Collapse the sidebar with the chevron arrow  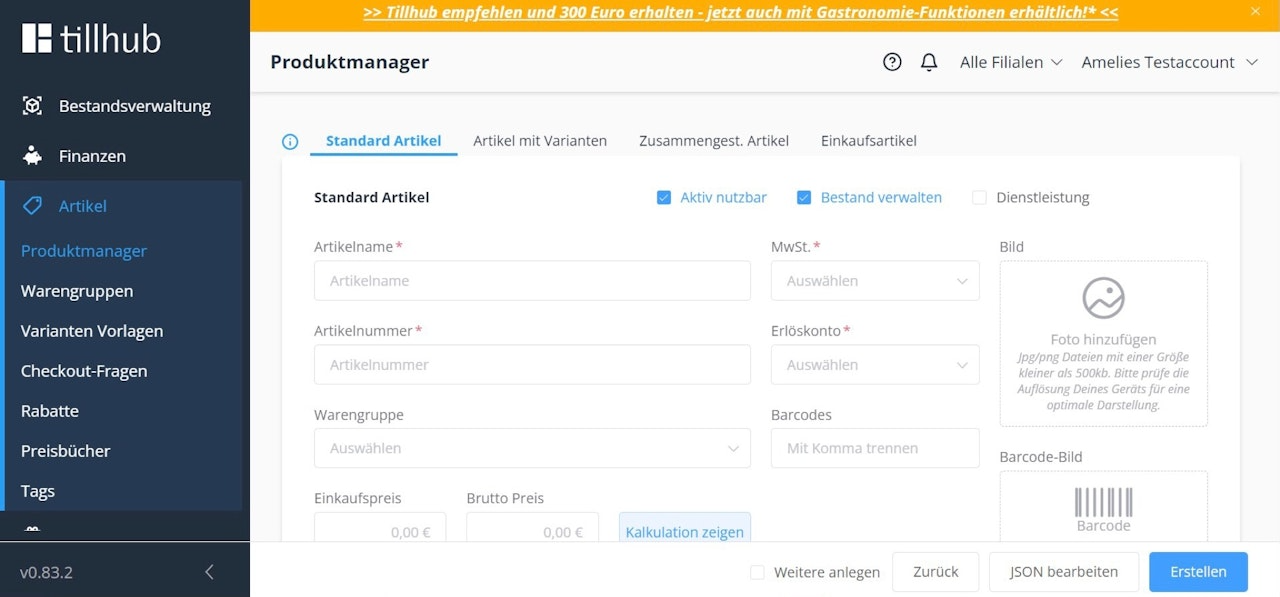pos(209,572)
